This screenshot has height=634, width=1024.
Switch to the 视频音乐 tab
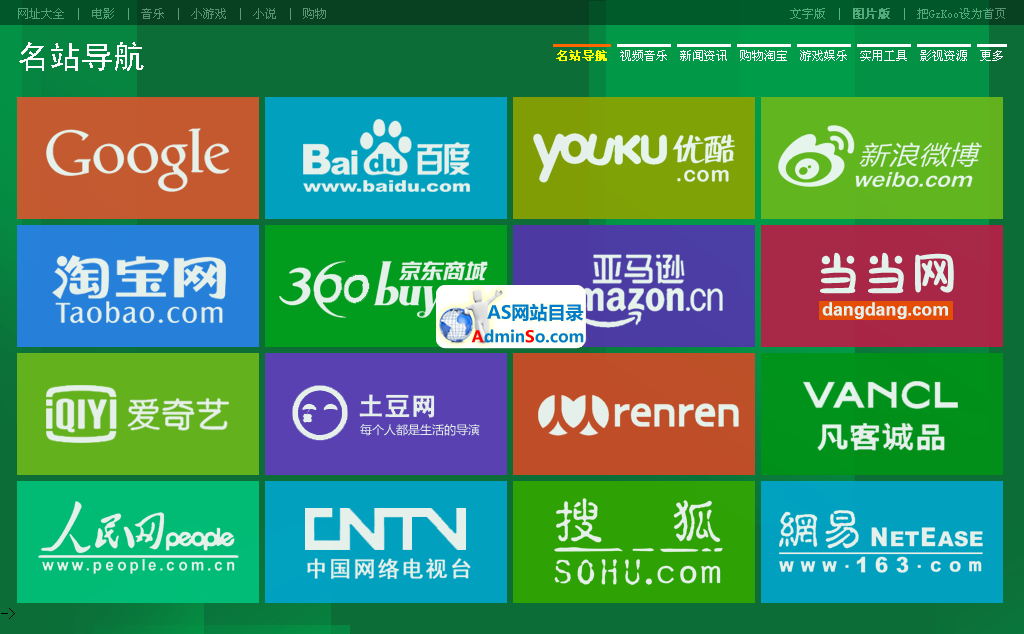[643, 55]
